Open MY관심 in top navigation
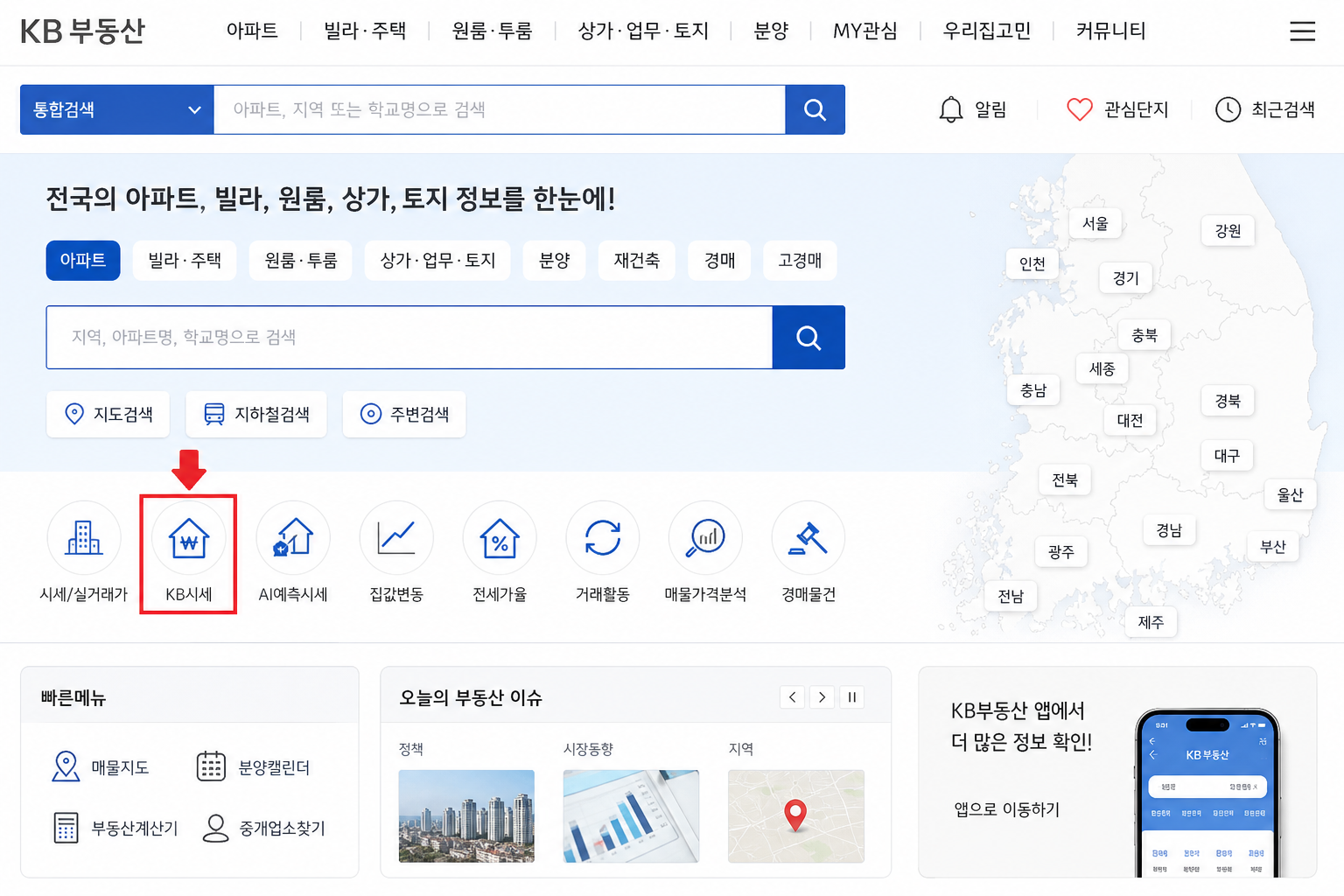The height and width of the screenshot is (896, 1344). coord(865,31)
